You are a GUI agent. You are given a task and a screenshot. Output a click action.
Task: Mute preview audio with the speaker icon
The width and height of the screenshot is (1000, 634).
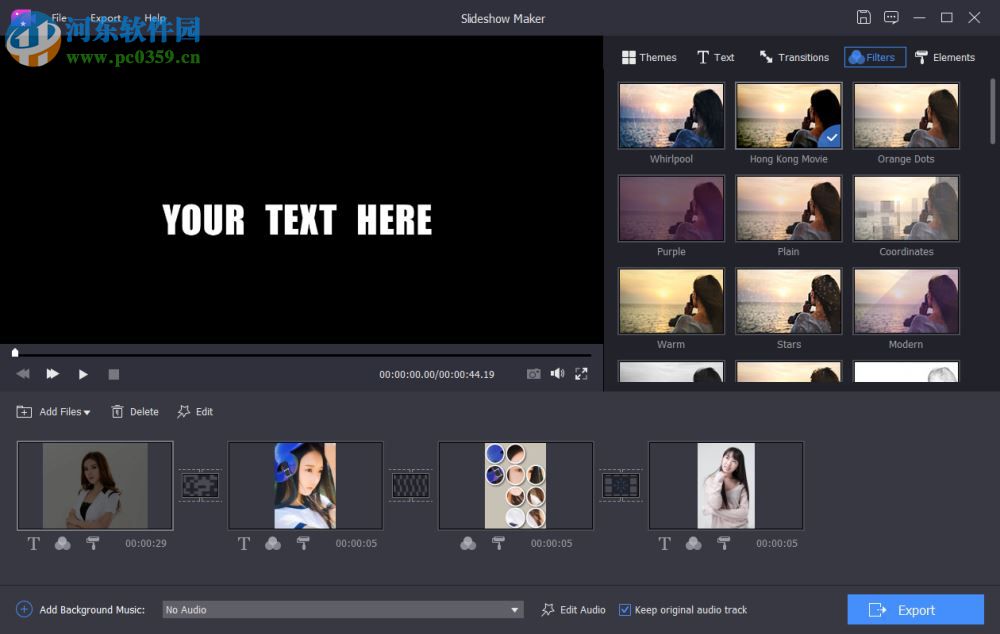tap(557, 373)
